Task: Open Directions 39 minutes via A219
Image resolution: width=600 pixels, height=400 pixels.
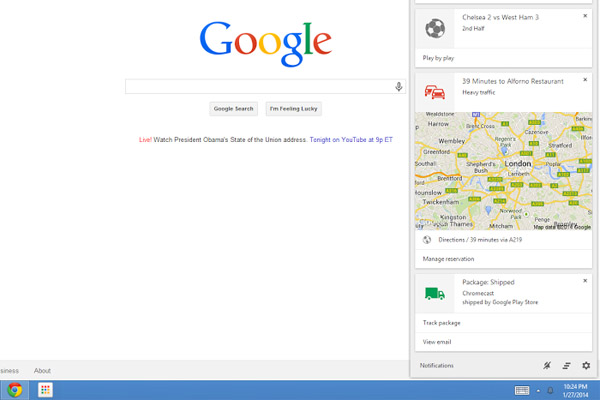Action: (x=503, y=240)
